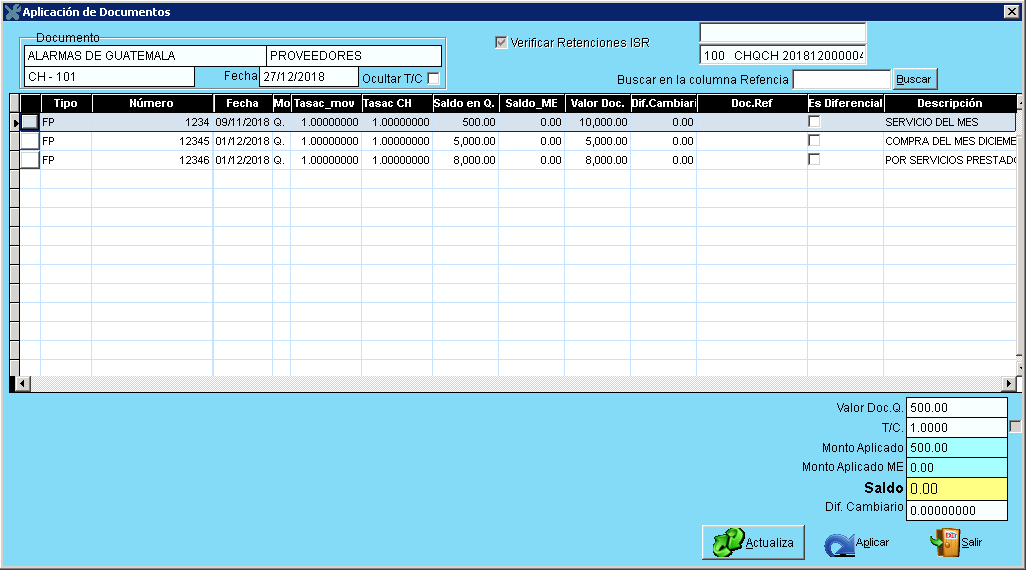
Task: Click the Actualiza refresh button
Action: pyautogui.click(x=754, y=542)
